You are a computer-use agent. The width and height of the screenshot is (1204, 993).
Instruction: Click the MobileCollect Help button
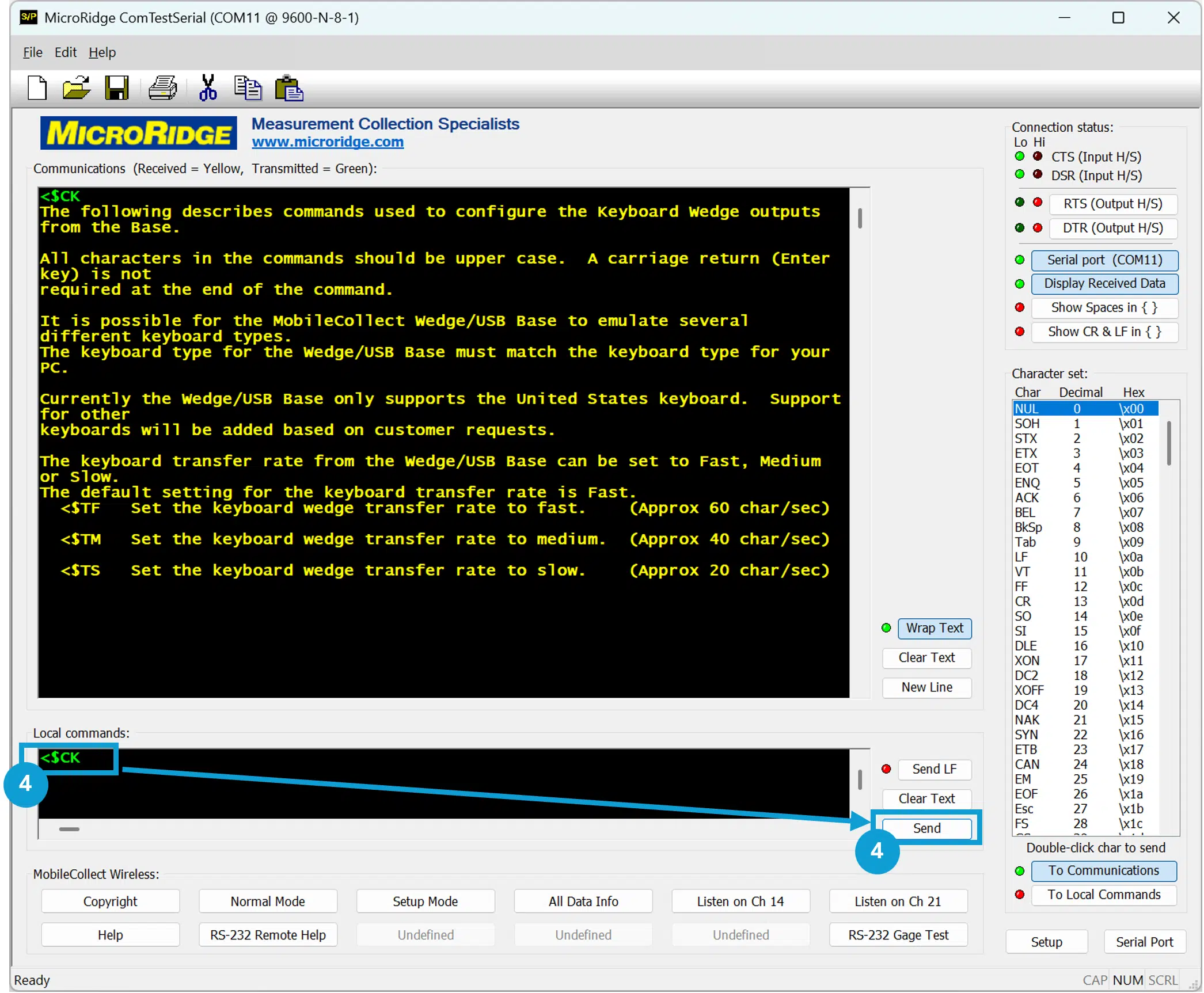[x=111, y=935]
